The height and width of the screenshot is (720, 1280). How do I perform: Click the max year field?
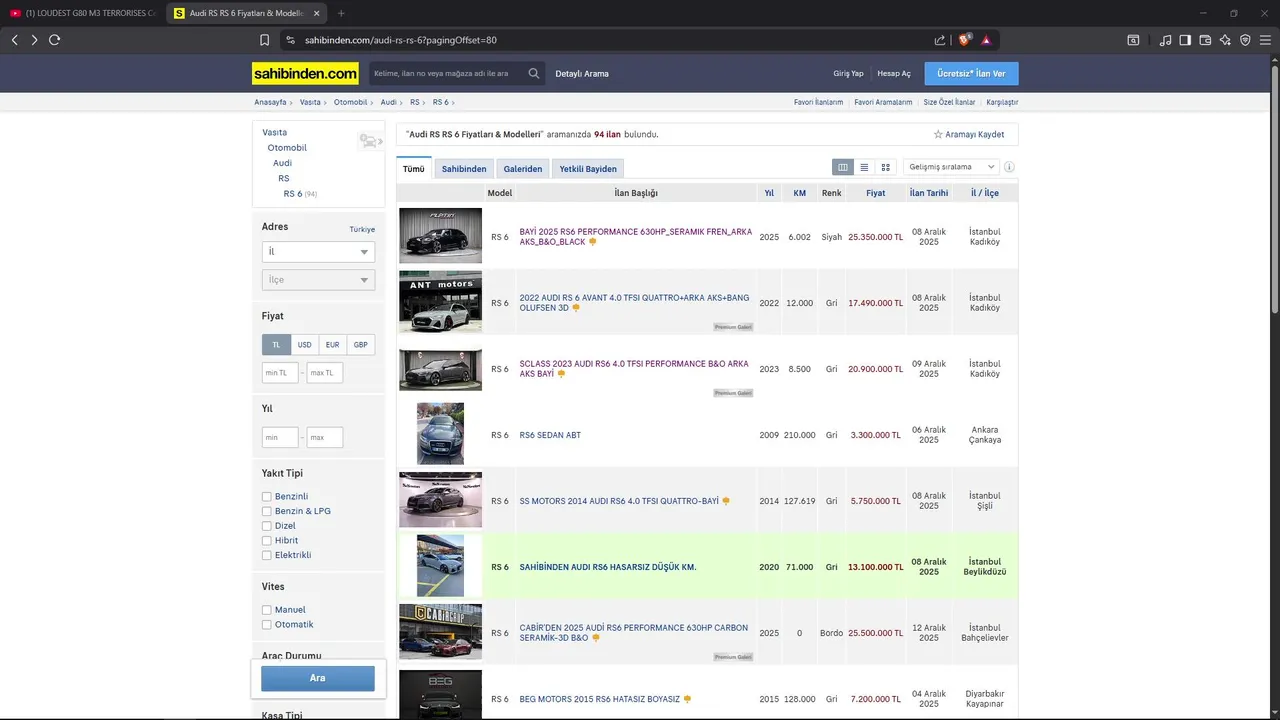pos(325,437)
